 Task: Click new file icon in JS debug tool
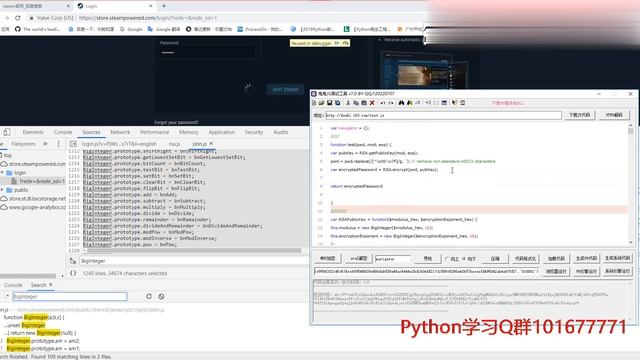coord(314,103)
